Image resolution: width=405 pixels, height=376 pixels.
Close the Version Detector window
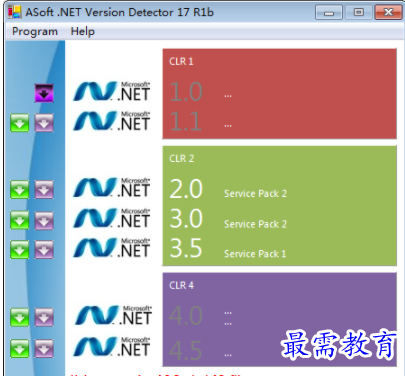(x=388, y=13)
